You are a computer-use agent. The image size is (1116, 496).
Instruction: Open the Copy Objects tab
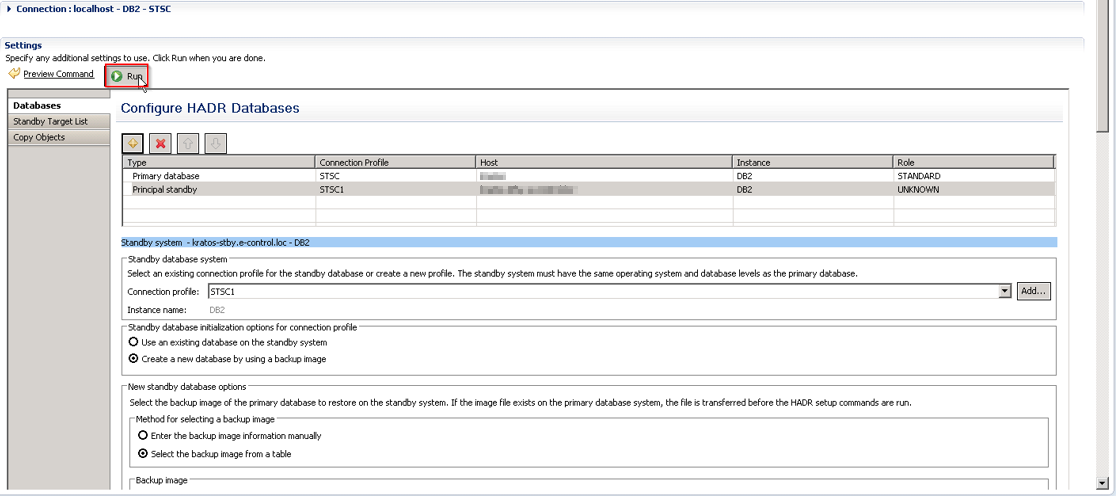pyautogui.click(x=39, y=137)
